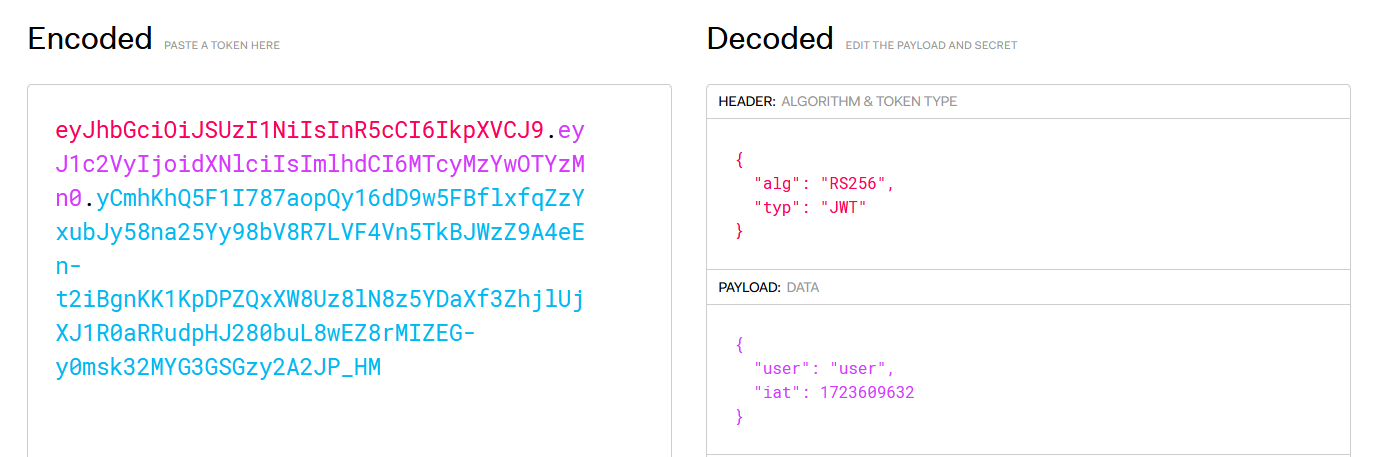This screenshot has height=457, width=1386.
Task: Click the "user" key in the payload JSON
Action: [778, 368]
